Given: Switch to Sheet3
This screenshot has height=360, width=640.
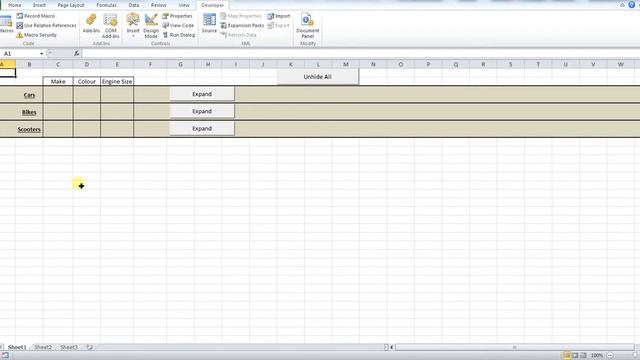Looking at the screenshot, I should (x=69, y=347).
